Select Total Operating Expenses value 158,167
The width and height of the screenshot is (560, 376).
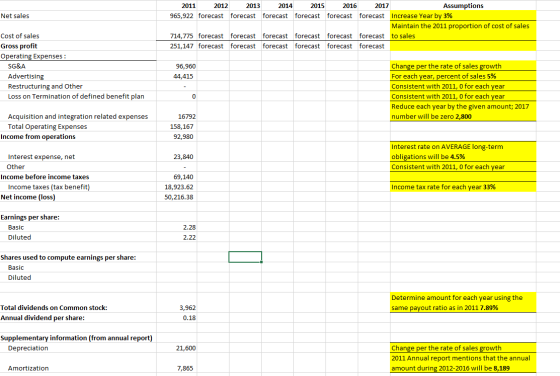tap(181, 126)
